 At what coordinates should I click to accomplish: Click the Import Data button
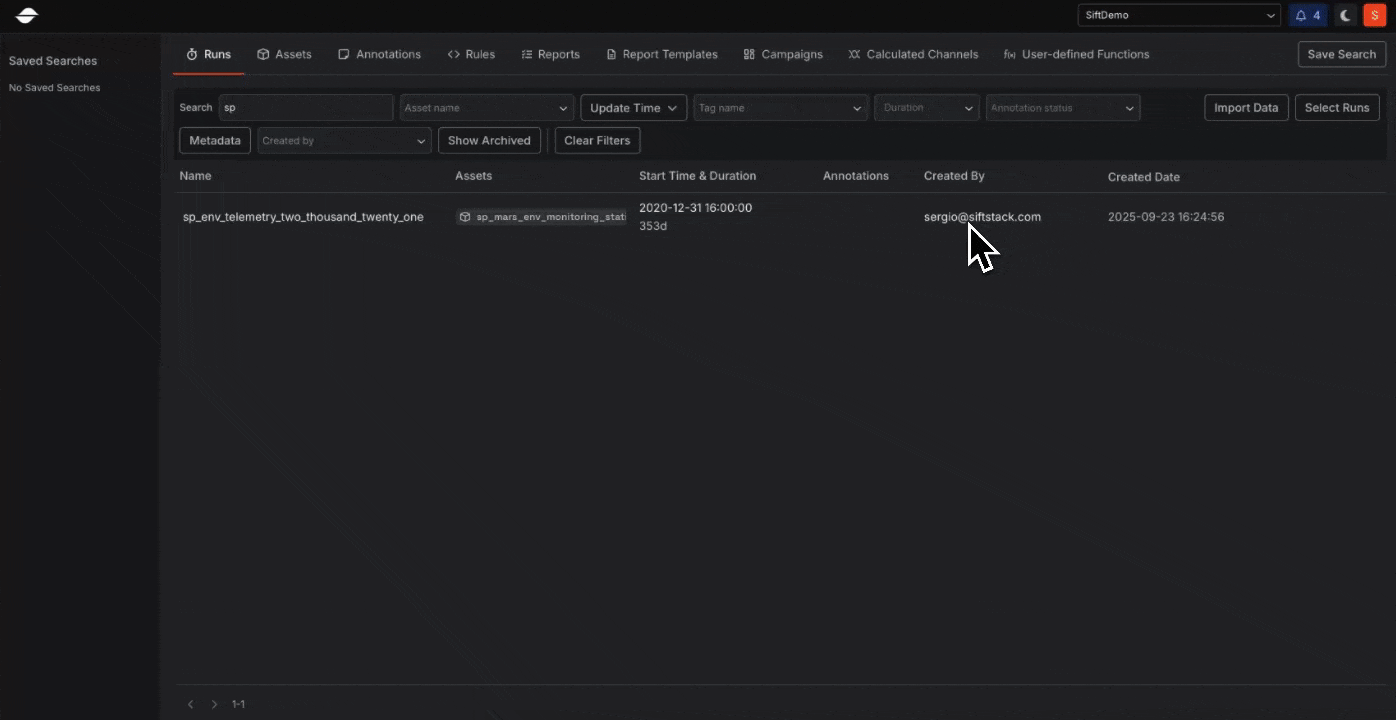1246,108
